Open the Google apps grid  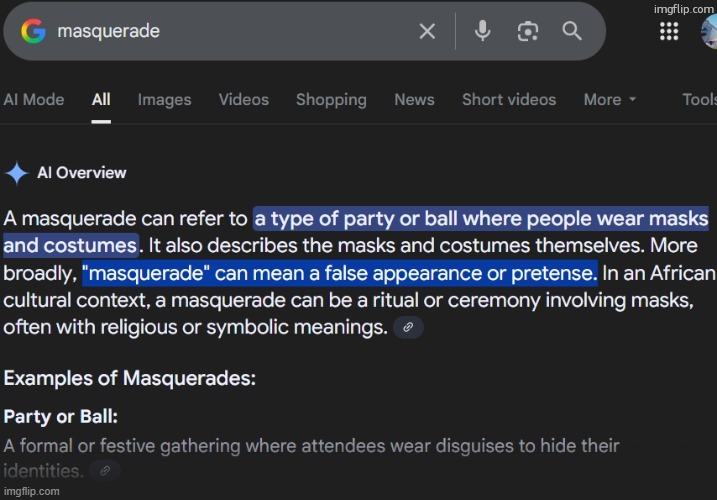[x=669, y=31]
